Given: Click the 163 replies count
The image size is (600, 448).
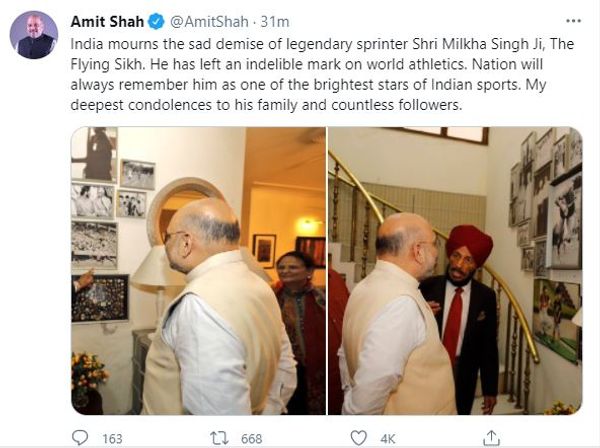Looking at the screenshot, I should point(112,438).
